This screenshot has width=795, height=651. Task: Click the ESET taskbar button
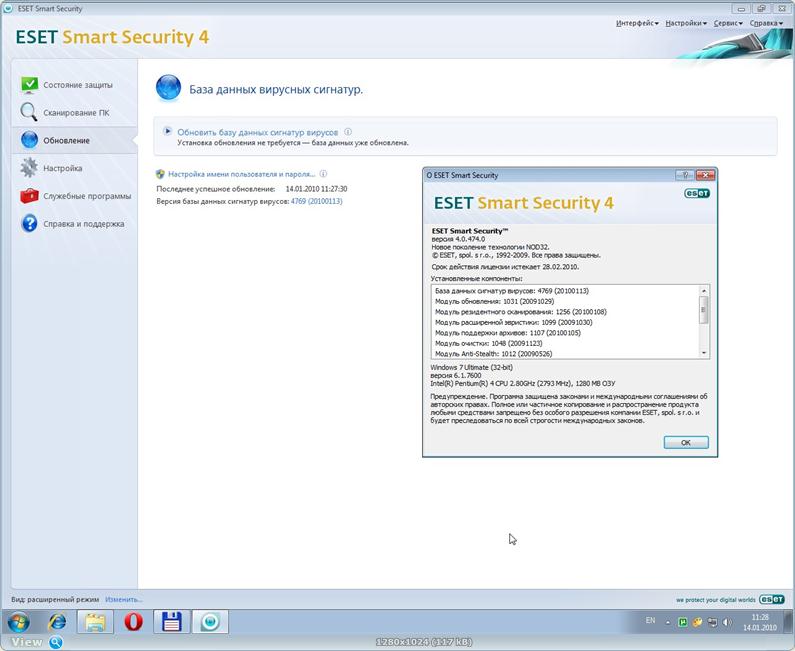point(210,622)
